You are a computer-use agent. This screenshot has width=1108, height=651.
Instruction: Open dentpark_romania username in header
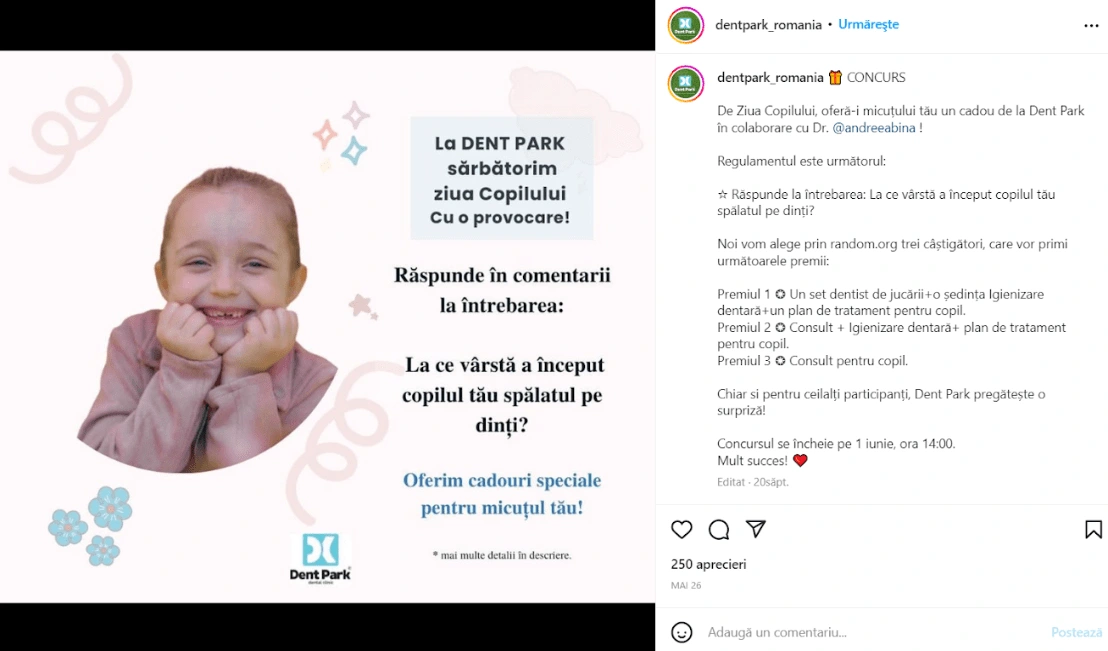coord(768,25)
